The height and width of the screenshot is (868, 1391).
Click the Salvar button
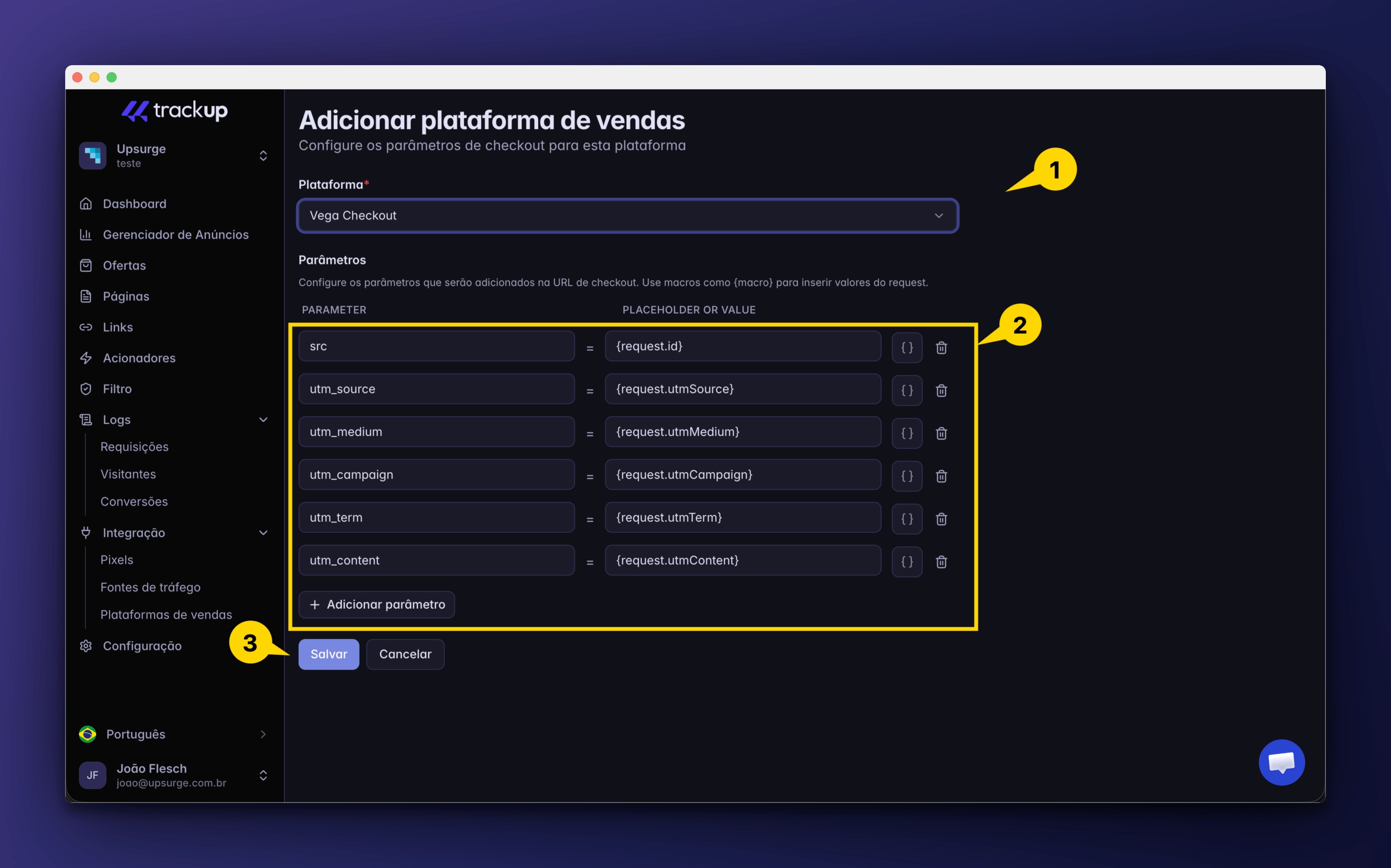(x=328, y=655)
